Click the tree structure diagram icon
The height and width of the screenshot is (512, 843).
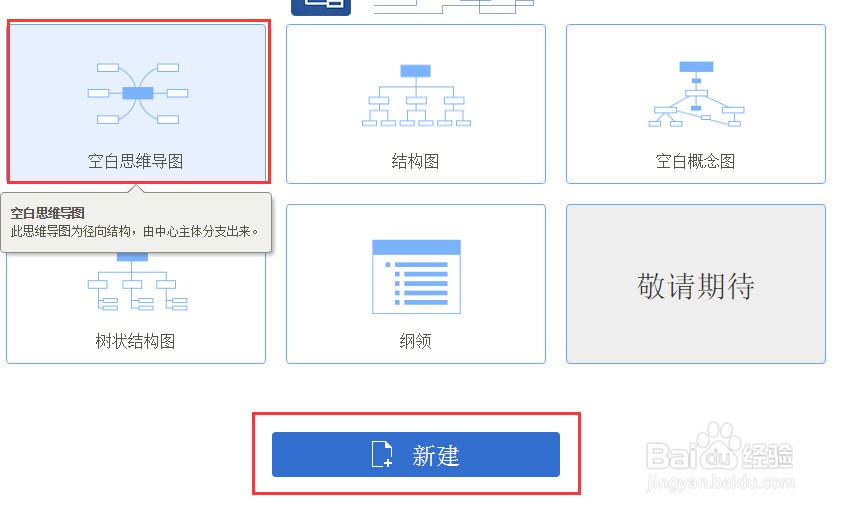click(x=138, y=283)
